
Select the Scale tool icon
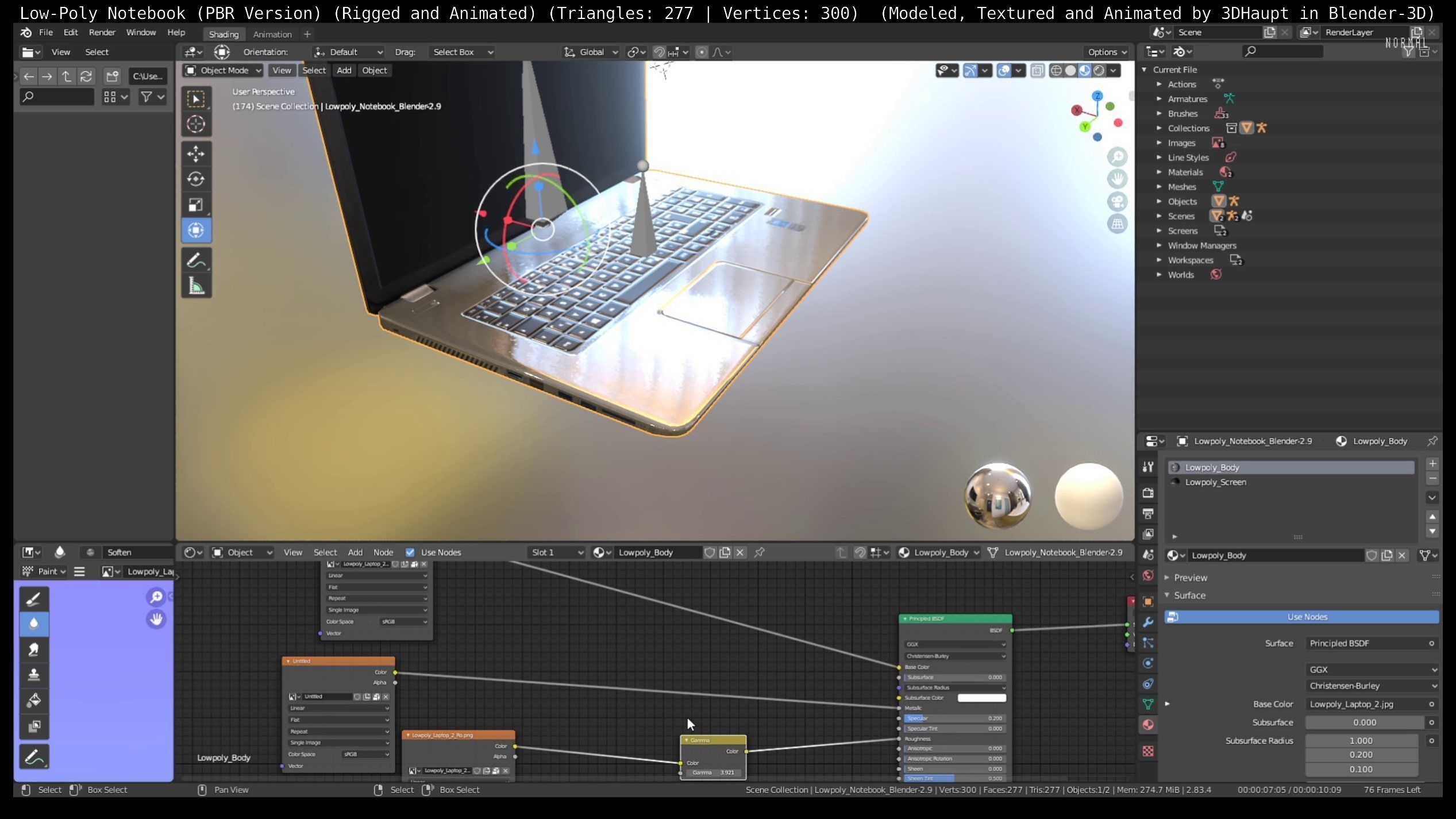tap(196, 205)
